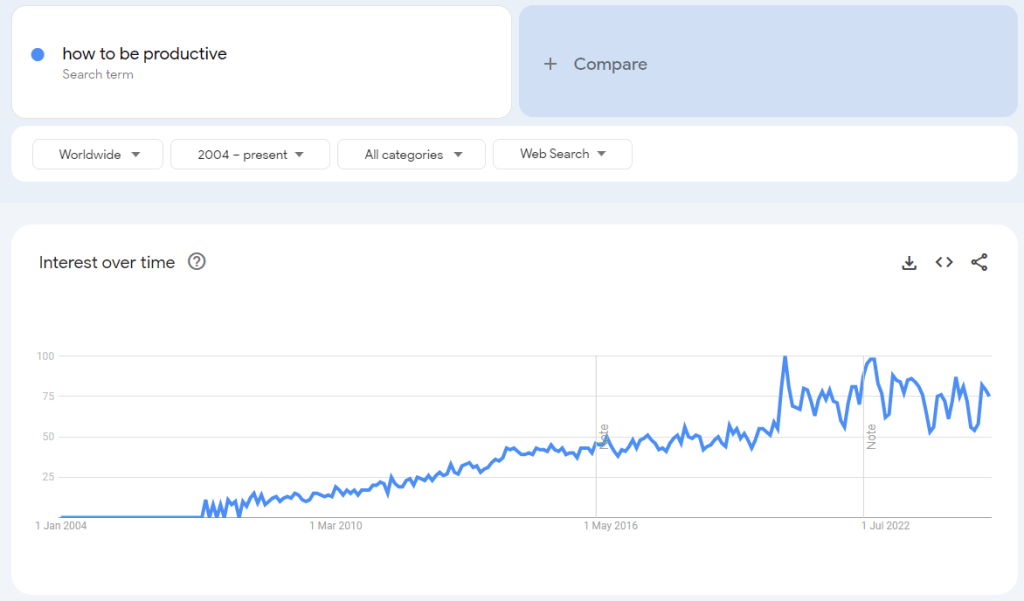1024x601 pixels.
Task: Edit the "how to be productive" search term
Action: tap(145, 54)
